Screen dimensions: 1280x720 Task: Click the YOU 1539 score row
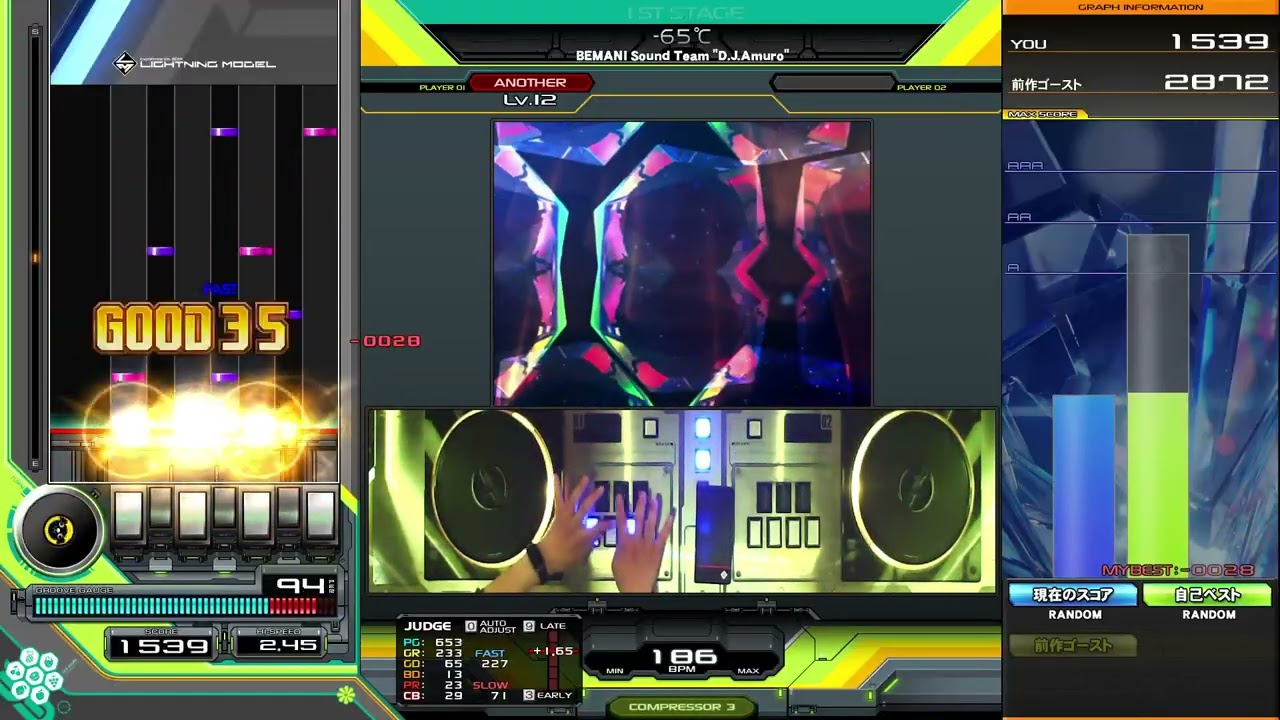coord(1140,42)
